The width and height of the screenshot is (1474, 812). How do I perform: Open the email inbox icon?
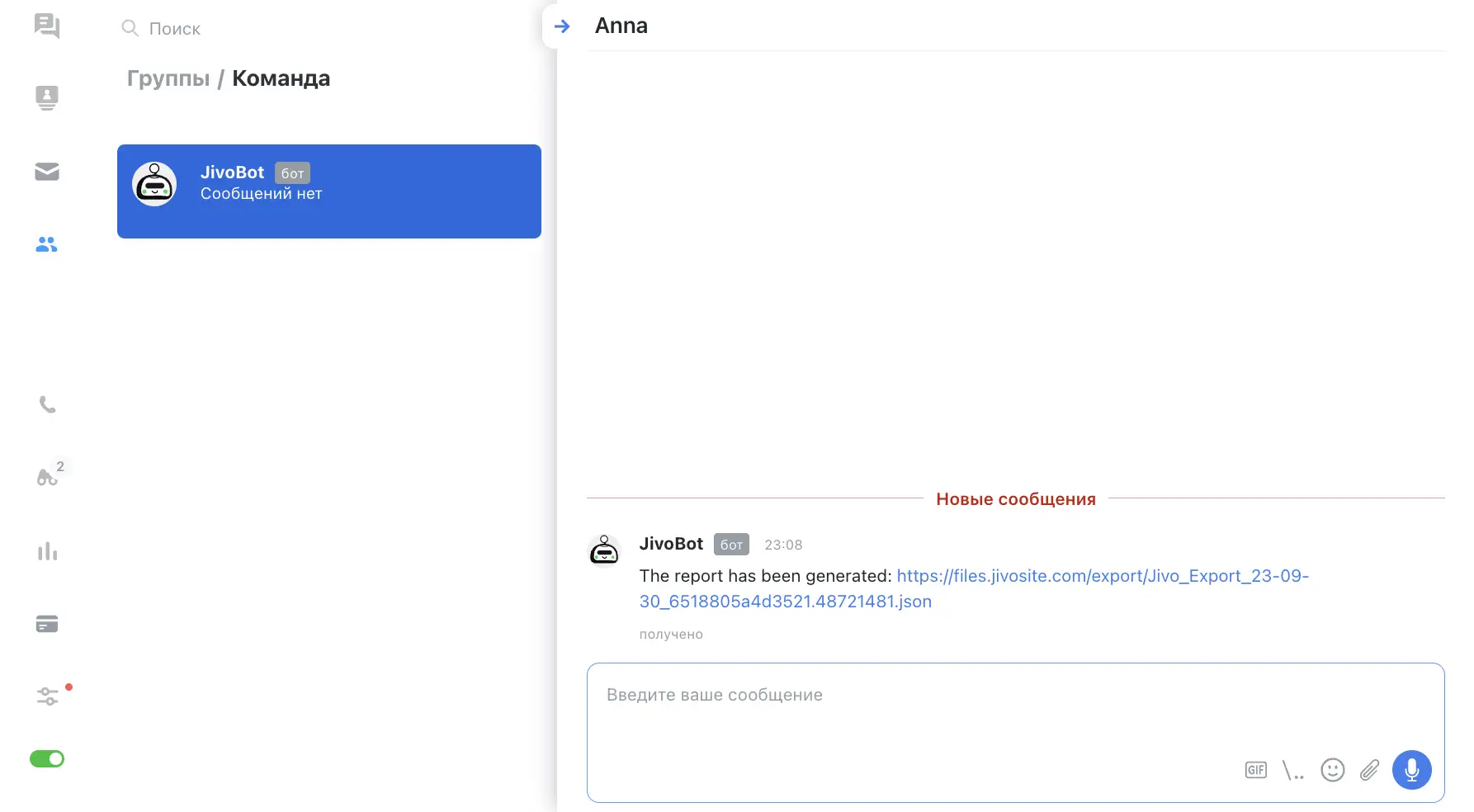tap(47, 172)
